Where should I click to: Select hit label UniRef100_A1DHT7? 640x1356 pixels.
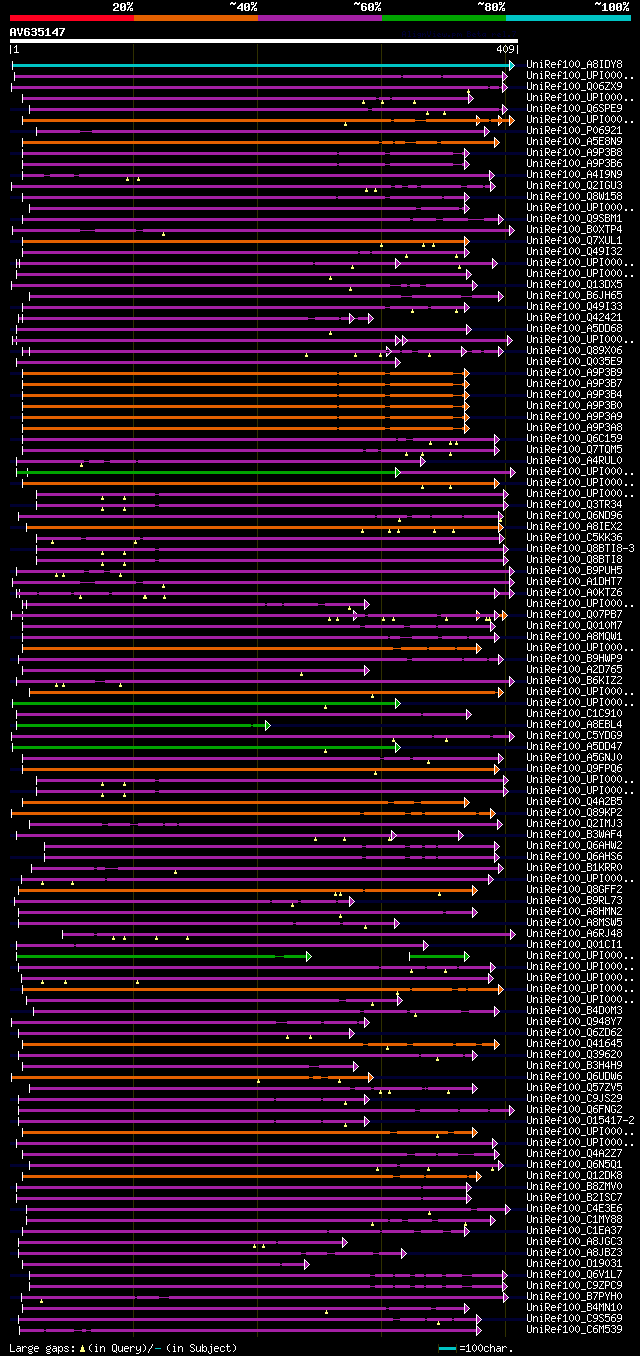[x=576, y=582]
